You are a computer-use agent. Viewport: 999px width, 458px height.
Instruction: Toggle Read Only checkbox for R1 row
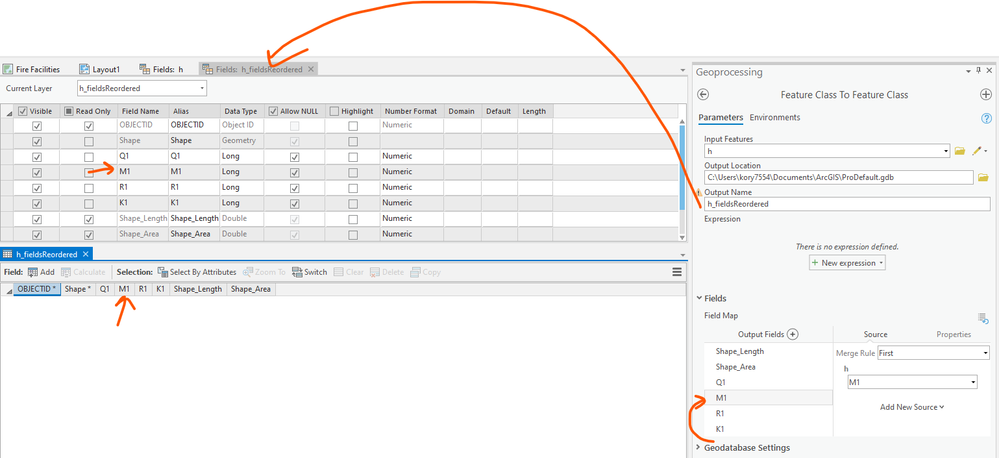tap(89, 188)
